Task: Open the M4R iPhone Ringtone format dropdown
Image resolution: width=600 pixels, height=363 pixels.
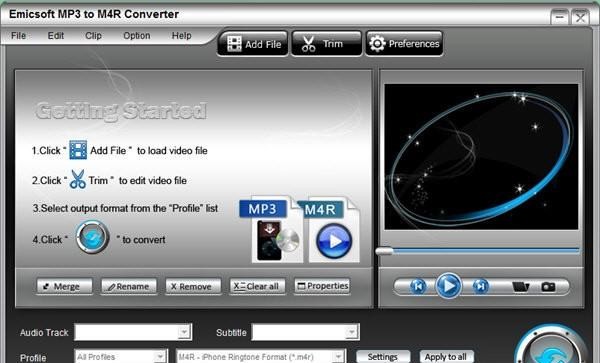Action: click(338, 356)
